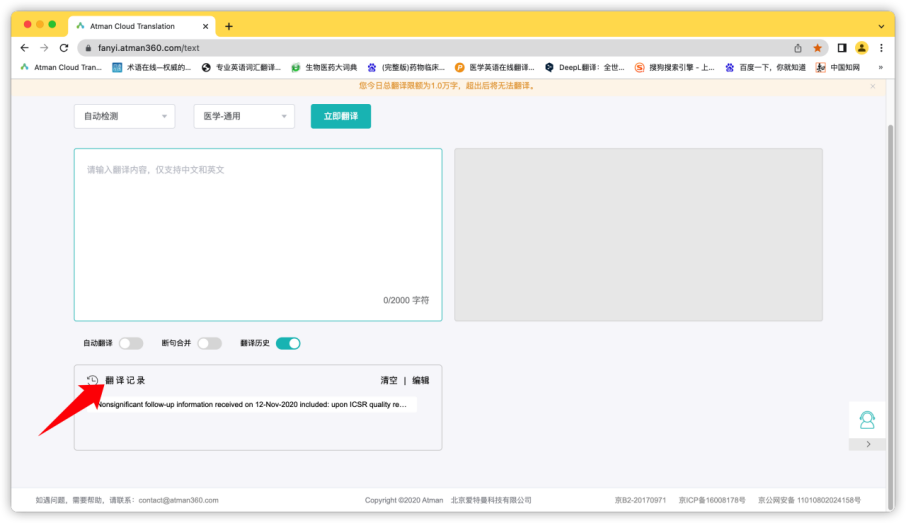Viewport: 907px width, 524px height.
Task: Open the 搜狗搜索引擎 bookmark
Action: pos(674,67)
